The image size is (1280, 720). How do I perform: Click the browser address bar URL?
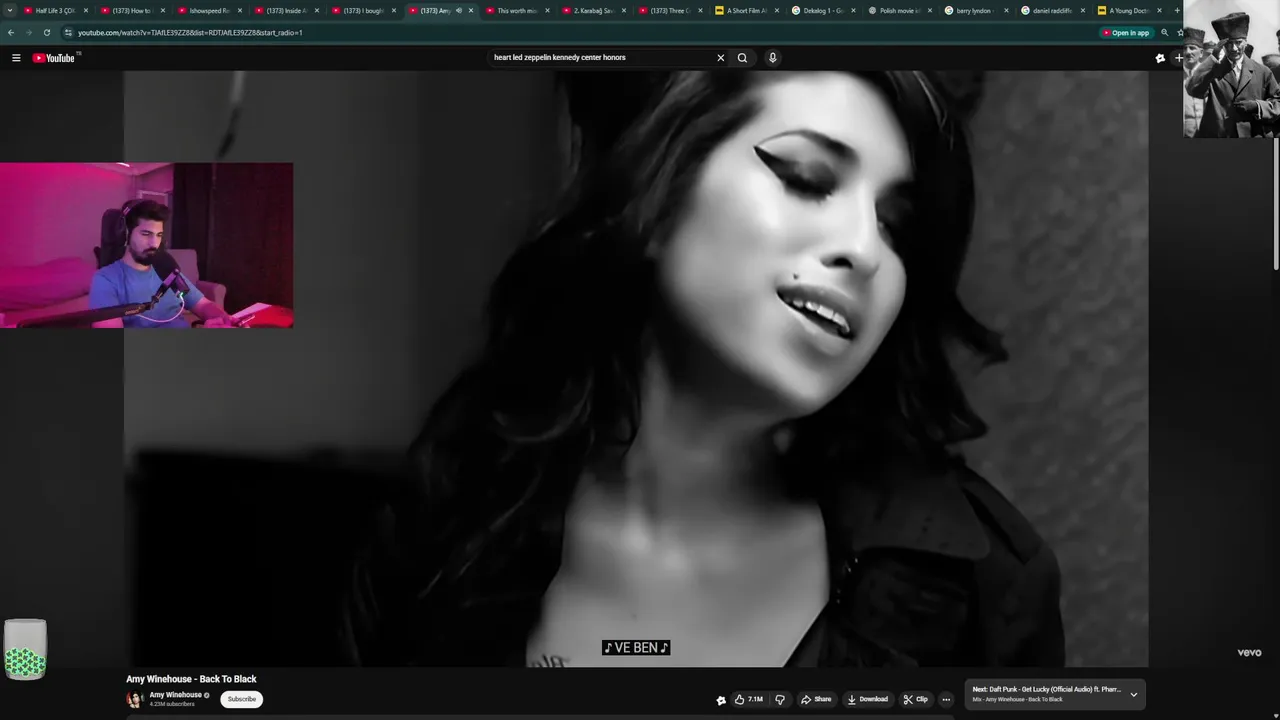[x=190, y=32]
